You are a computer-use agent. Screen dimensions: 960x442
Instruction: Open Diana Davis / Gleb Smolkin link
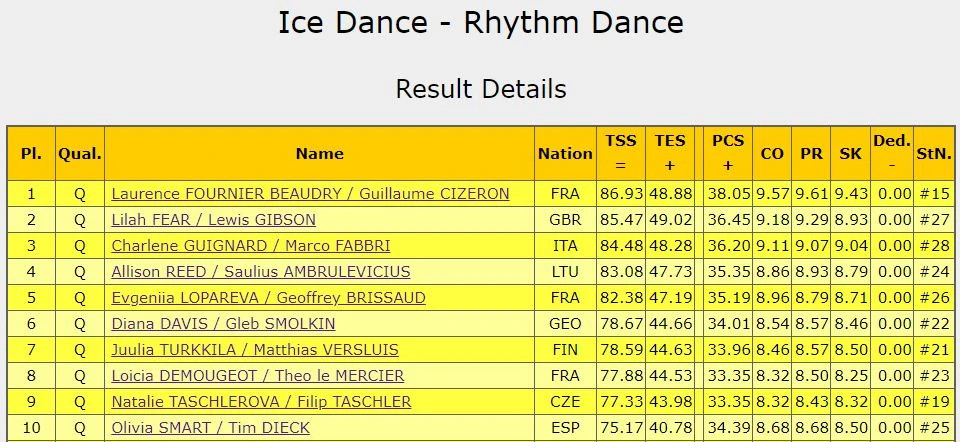[x=223, y=324]
